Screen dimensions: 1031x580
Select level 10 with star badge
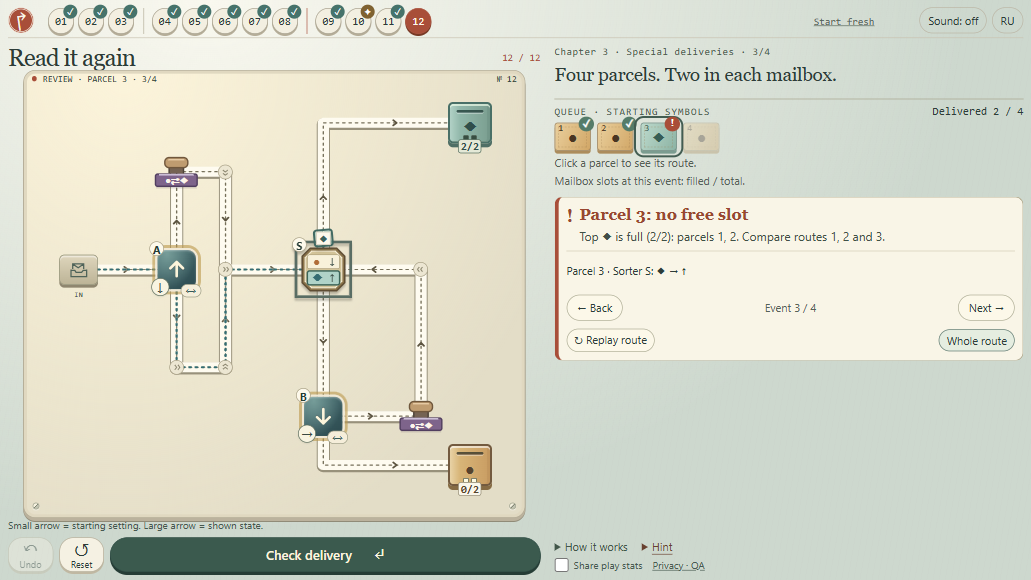click(x=358, y=22)
